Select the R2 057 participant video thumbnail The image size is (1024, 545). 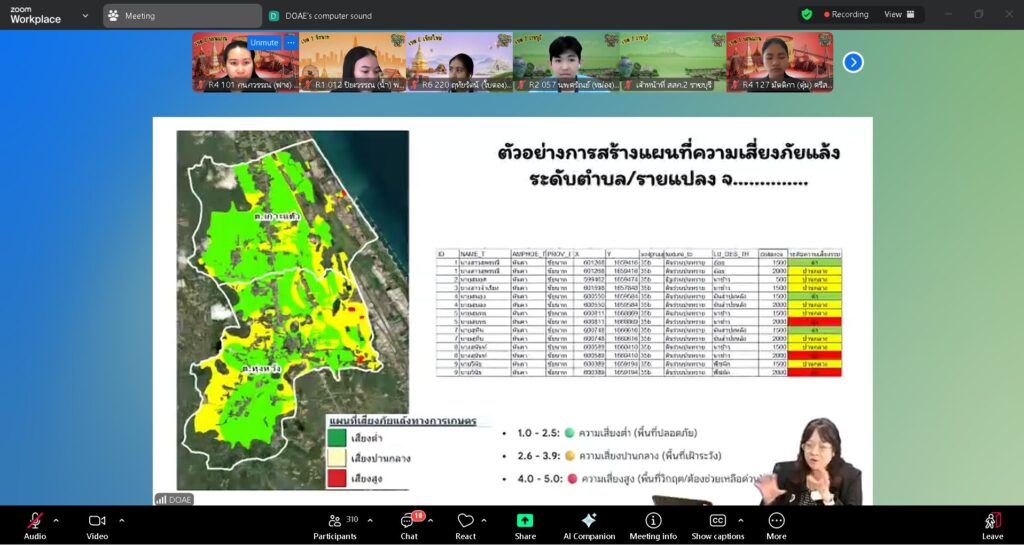[566, 62]
